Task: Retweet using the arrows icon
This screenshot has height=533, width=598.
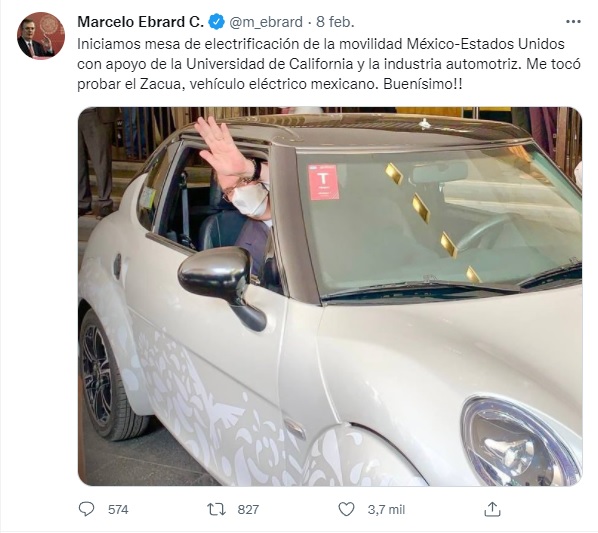Action: click(216, 509)
